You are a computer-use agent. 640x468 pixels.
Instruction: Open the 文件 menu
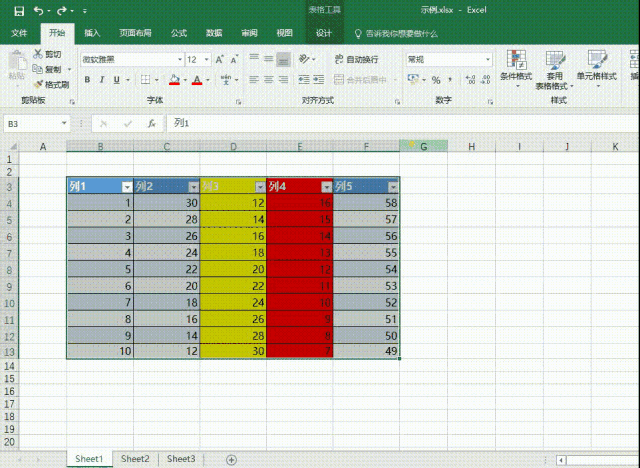coord(19,33)
